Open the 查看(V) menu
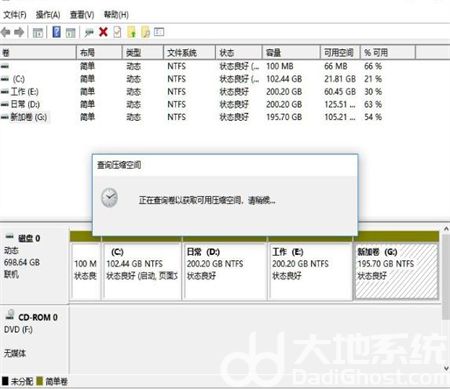Viewport: 450px width, 389px height. click(x=82, y=15)
